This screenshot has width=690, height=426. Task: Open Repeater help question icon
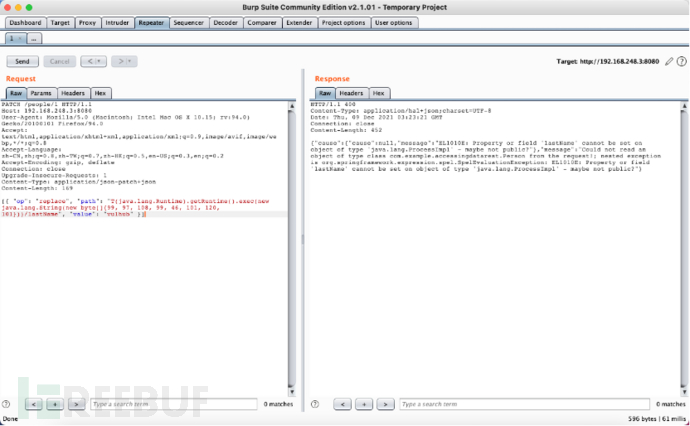tap(682, 62)
